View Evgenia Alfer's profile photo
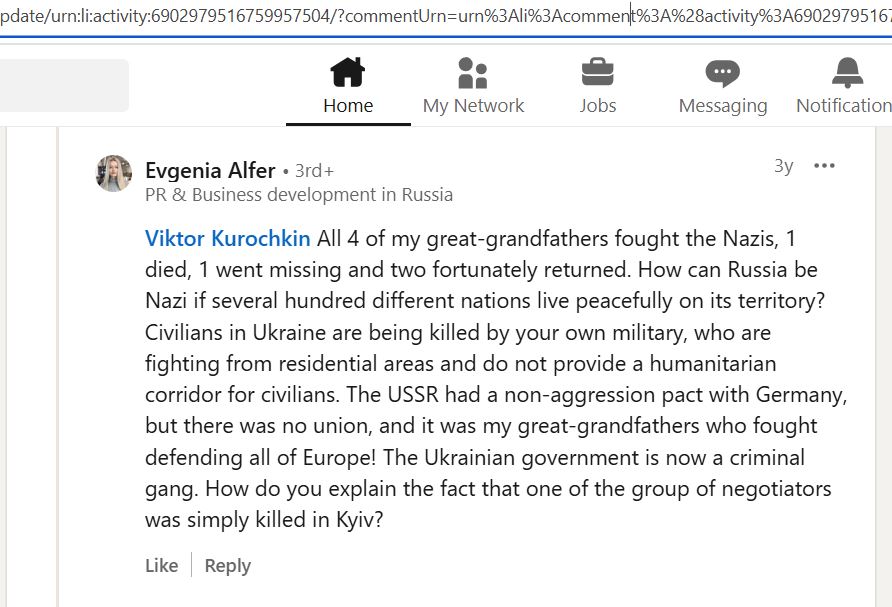The width and height of the screenshot is (892, 607). [114, 173]
